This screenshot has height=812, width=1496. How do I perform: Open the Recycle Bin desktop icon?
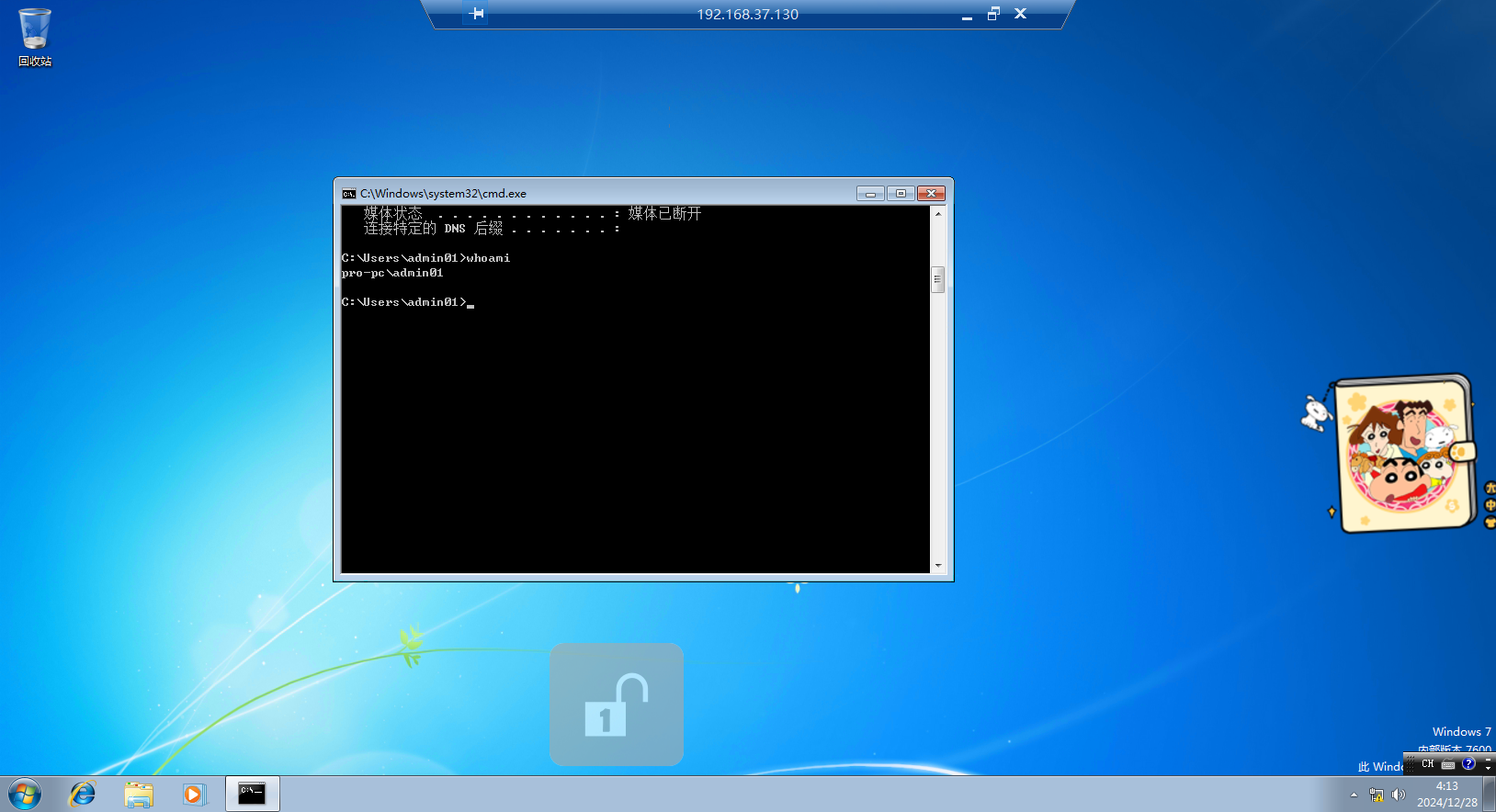35,37
